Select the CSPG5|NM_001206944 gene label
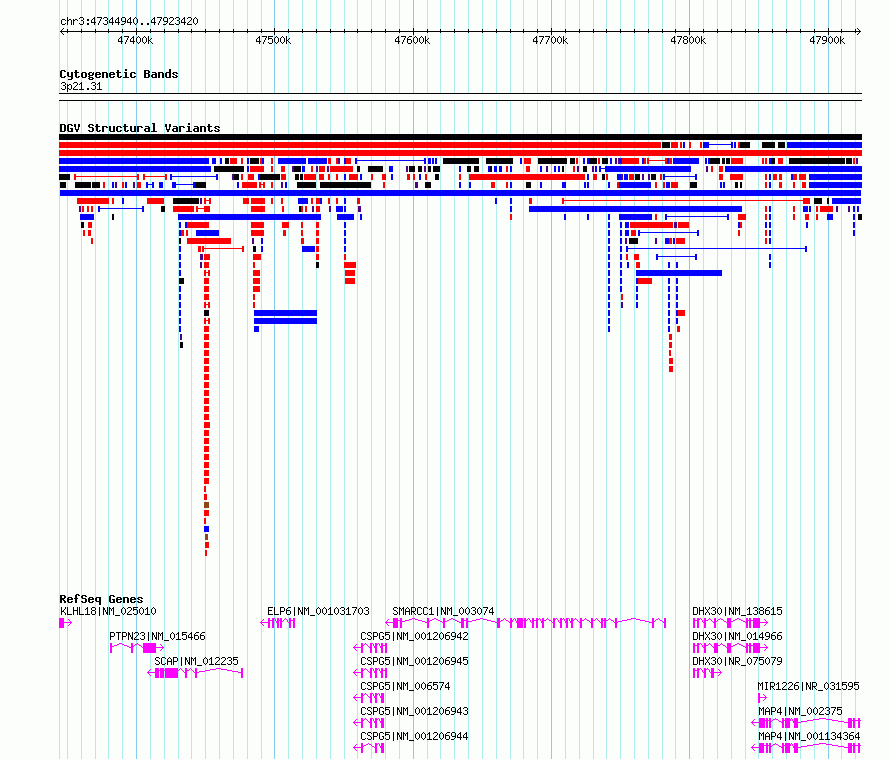The height and width of the screenshot is (759, 890). pyautogui.click(x=414, y=736)
